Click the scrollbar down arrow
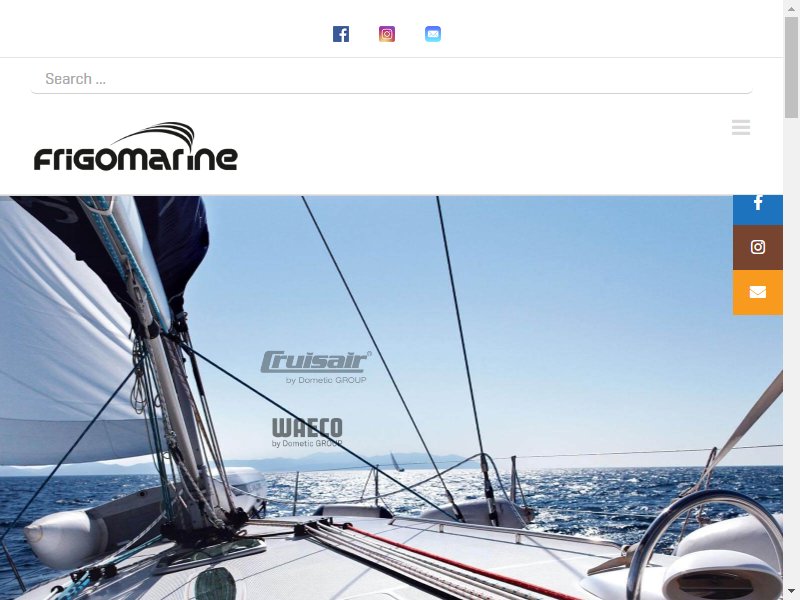Viewport: 800px width, 600px height. [x=792, y=593]
